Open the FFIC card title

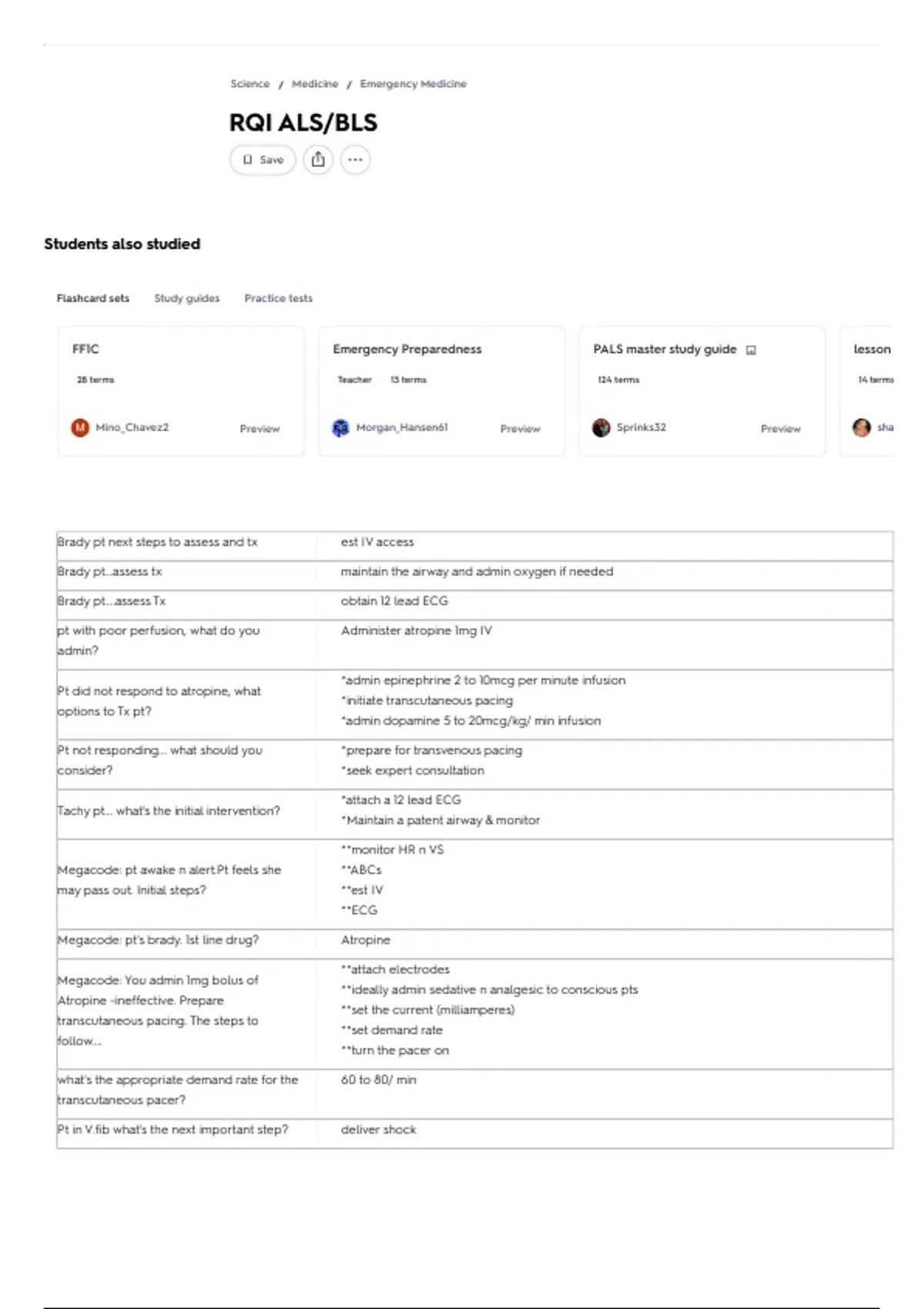click(85, 349)
